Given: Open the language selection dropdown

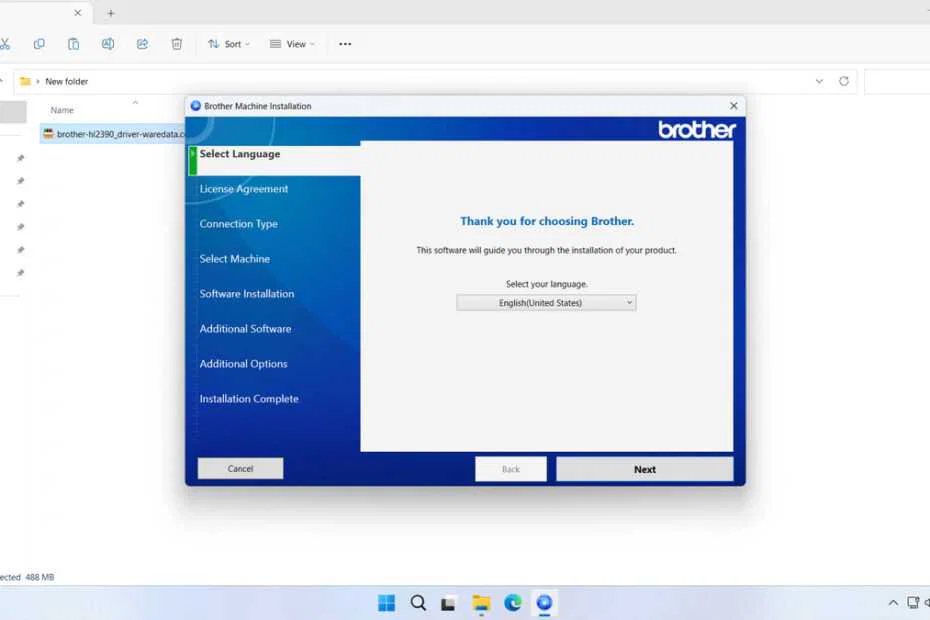Looking at the screenshot, I should click(545, 302).
